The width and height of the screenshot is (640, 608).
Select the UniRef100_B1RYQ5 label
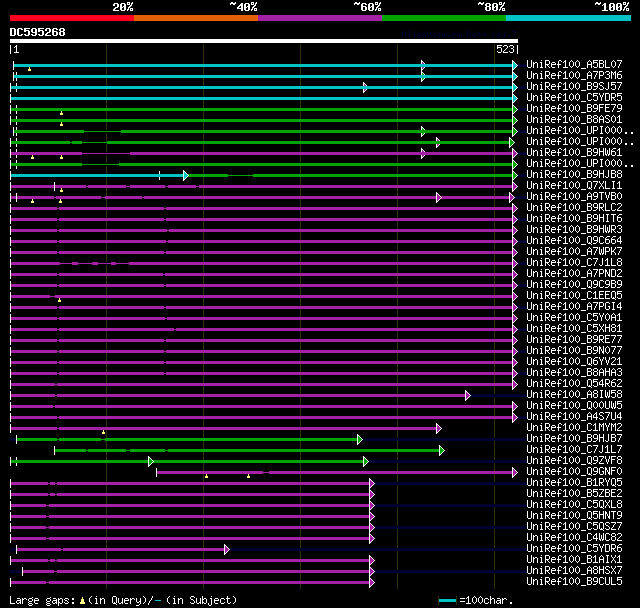pyautogui.click(x=574, y=483)
